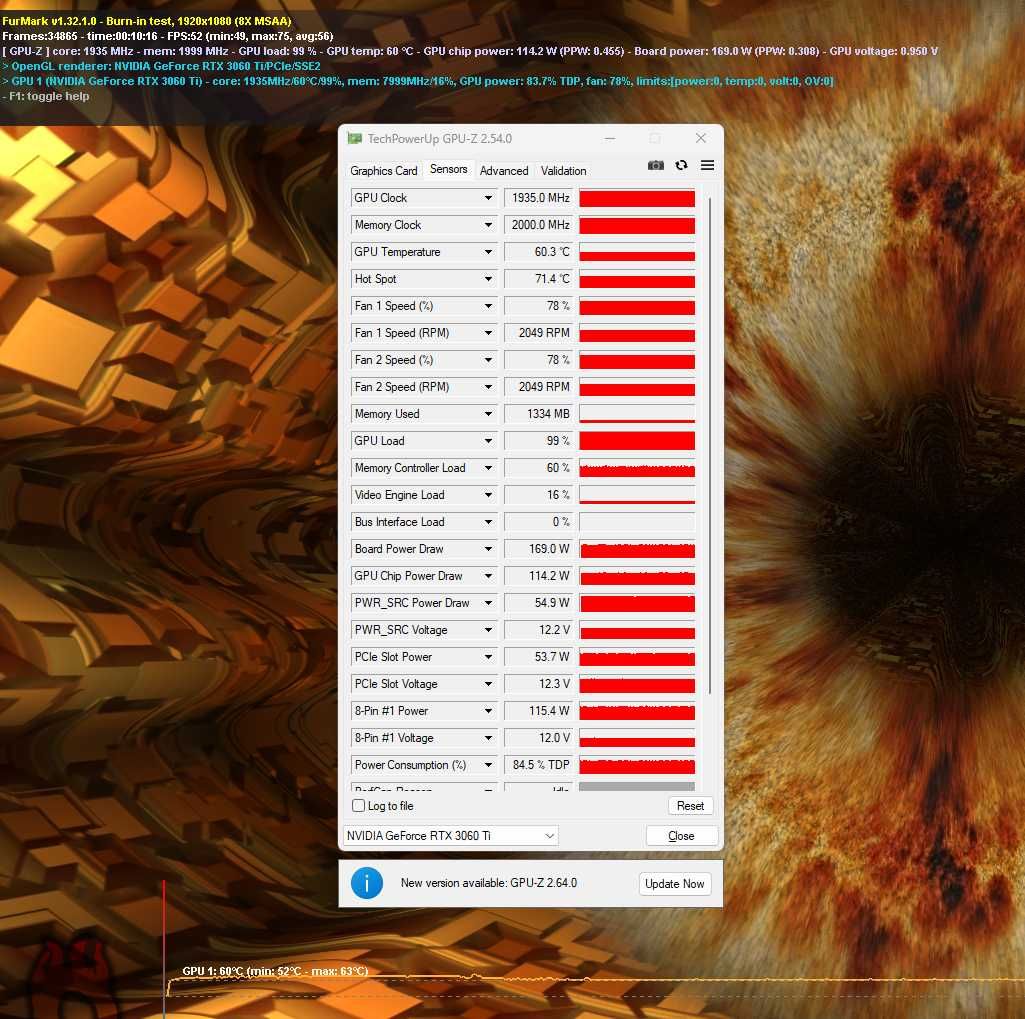Open the Fan 1 Speed (RPM) dropdown
This screenshot has width=1025, height=1019.
tap(488, 333)
